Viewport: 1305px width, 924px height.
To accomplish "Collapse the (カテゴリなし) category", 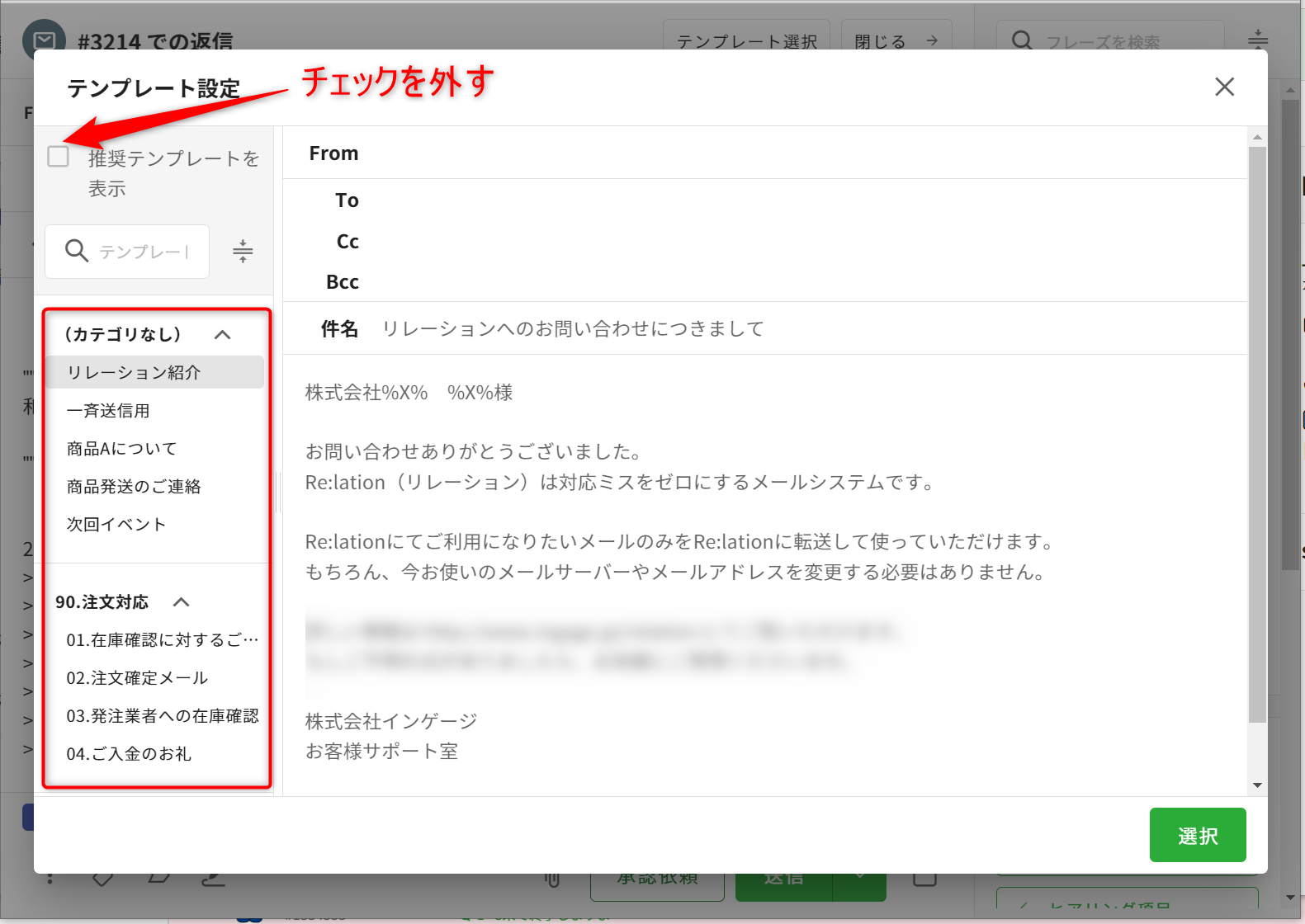I will pyautogui.click(x=222, y=334).
